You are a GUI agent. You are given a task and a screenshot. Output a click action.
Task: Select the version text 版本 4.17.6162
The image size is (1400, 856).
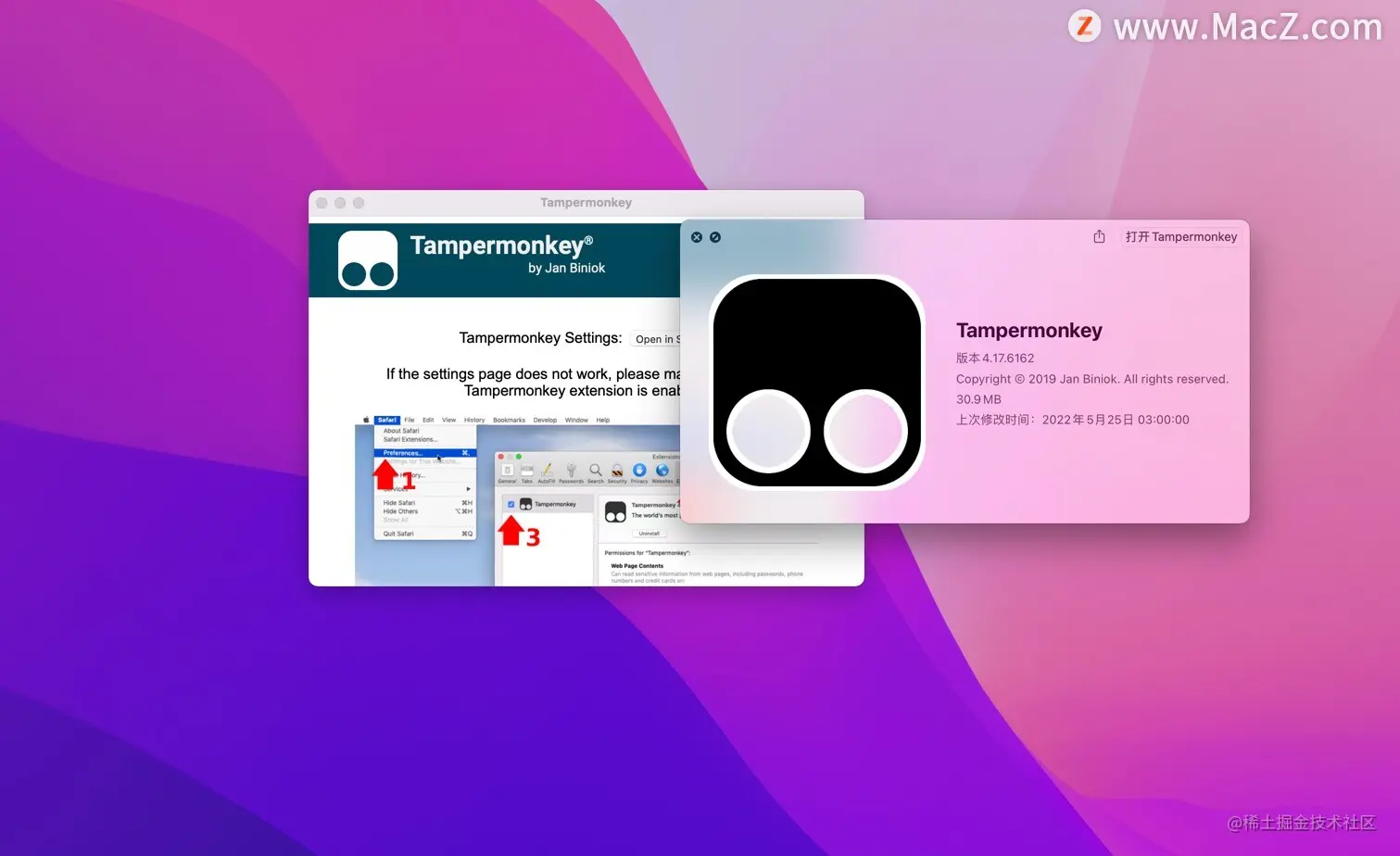tap(995, 359)
